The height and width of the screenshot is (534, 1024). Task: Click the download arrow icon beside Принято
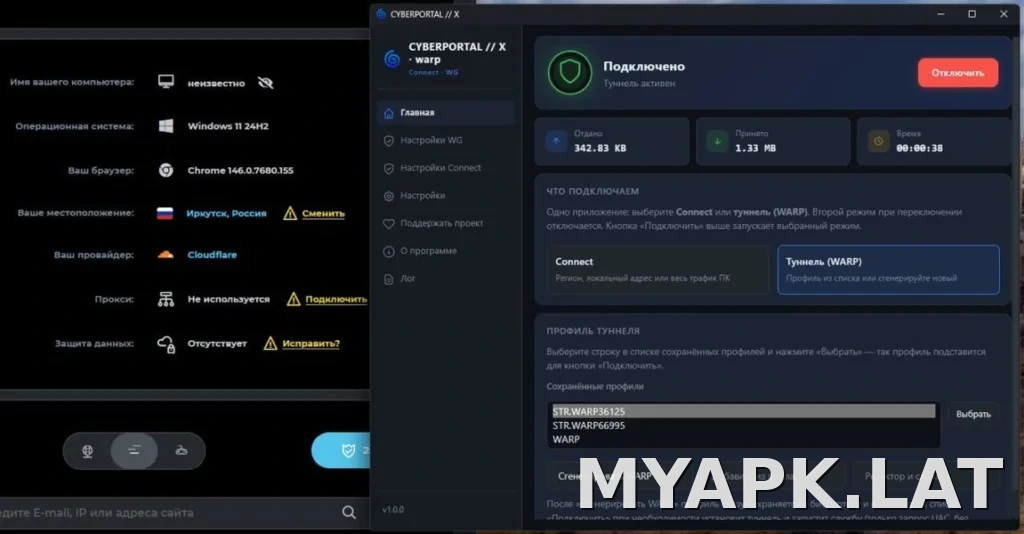717,141
